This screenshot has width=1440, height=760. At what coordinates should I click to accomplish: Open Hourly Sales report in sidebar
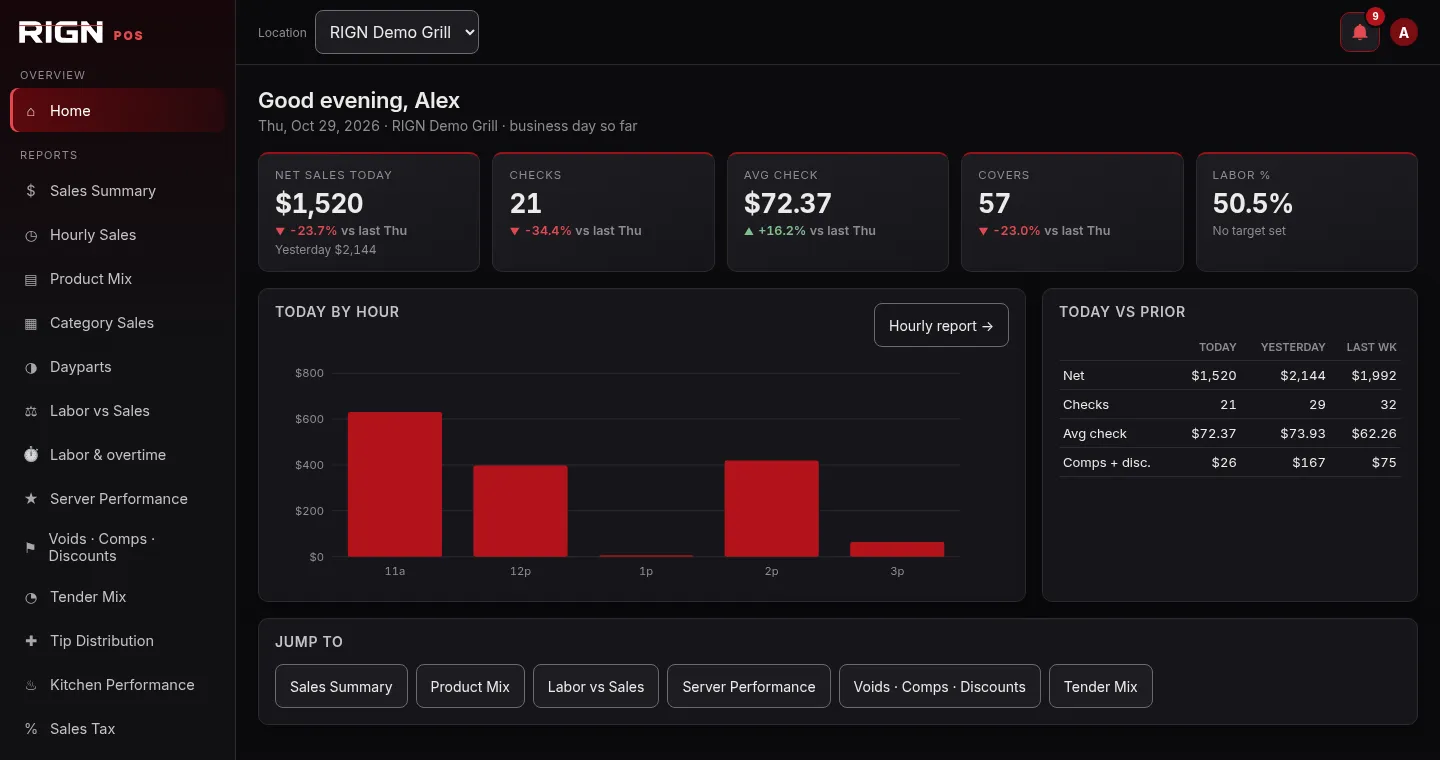(118, 235)
